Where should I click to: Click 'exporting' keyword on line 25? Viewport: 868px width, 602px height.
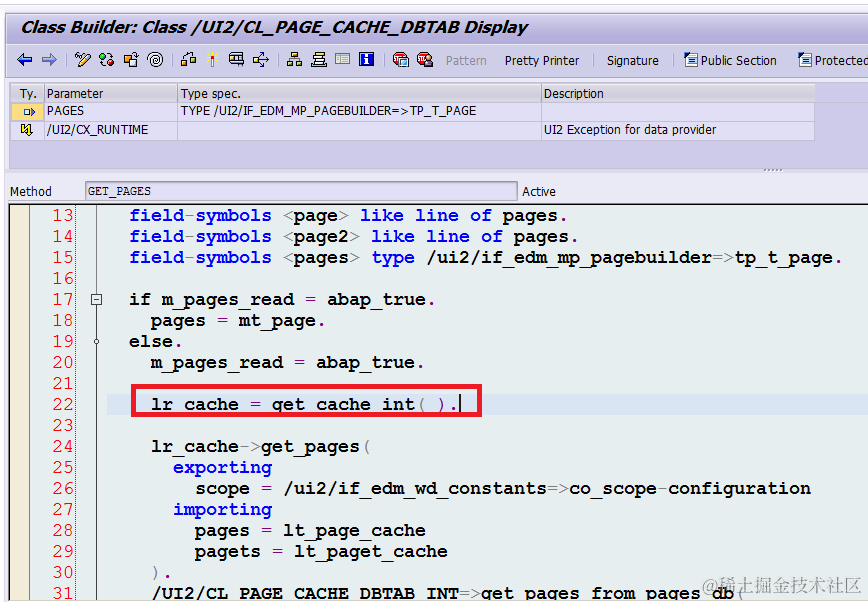tap(223, 468)
